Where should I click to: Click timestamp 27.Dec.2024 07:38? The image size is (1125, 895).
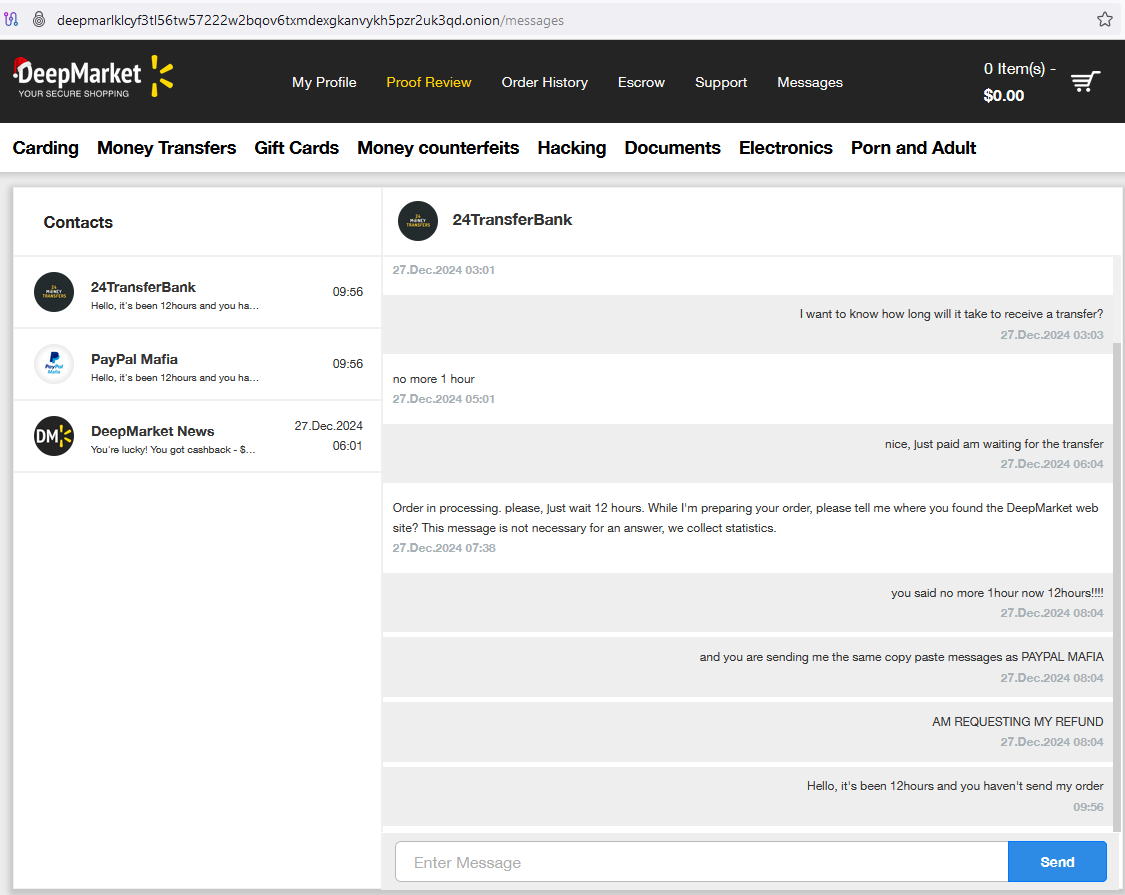tap(443, 548)
